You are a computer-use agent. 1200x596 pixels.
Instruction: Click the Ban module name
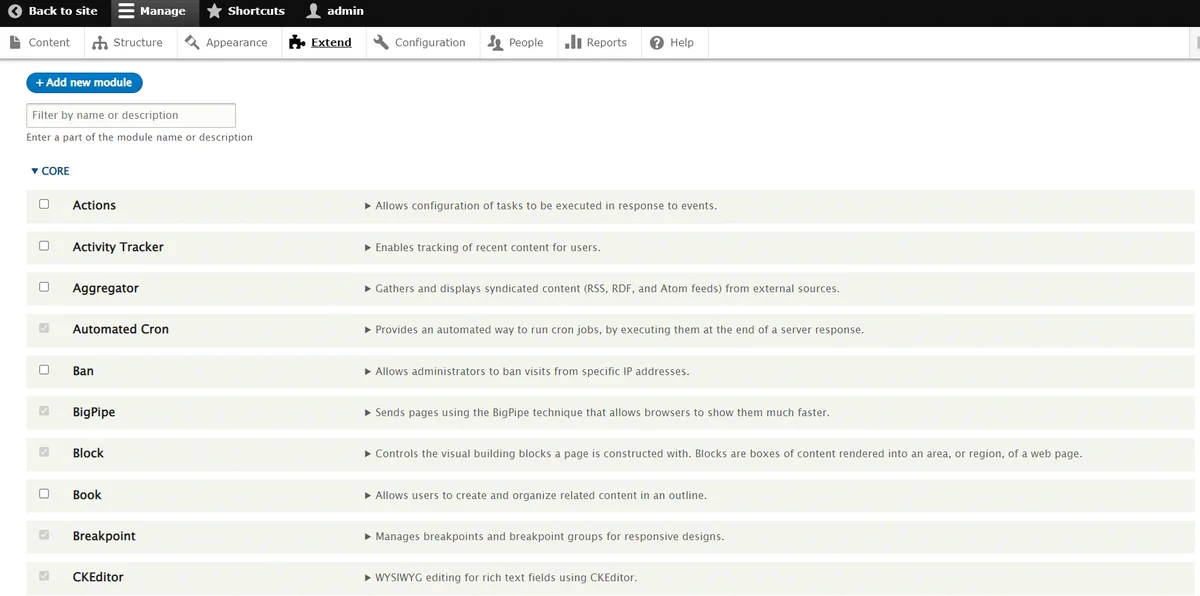[x=83, y=371]
